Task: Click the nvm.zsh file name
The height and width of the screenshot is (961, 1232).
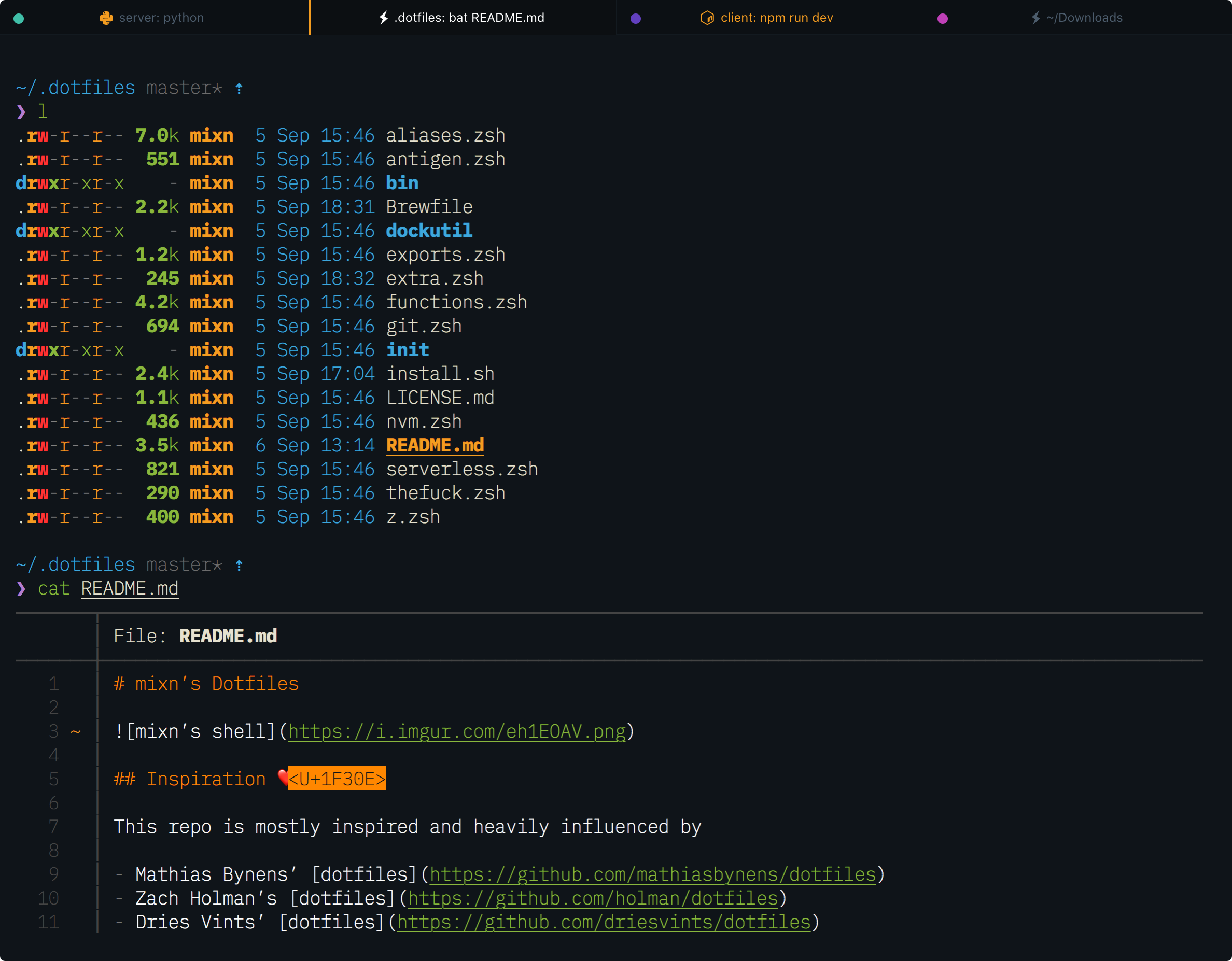Action: (x=424, y=421)
